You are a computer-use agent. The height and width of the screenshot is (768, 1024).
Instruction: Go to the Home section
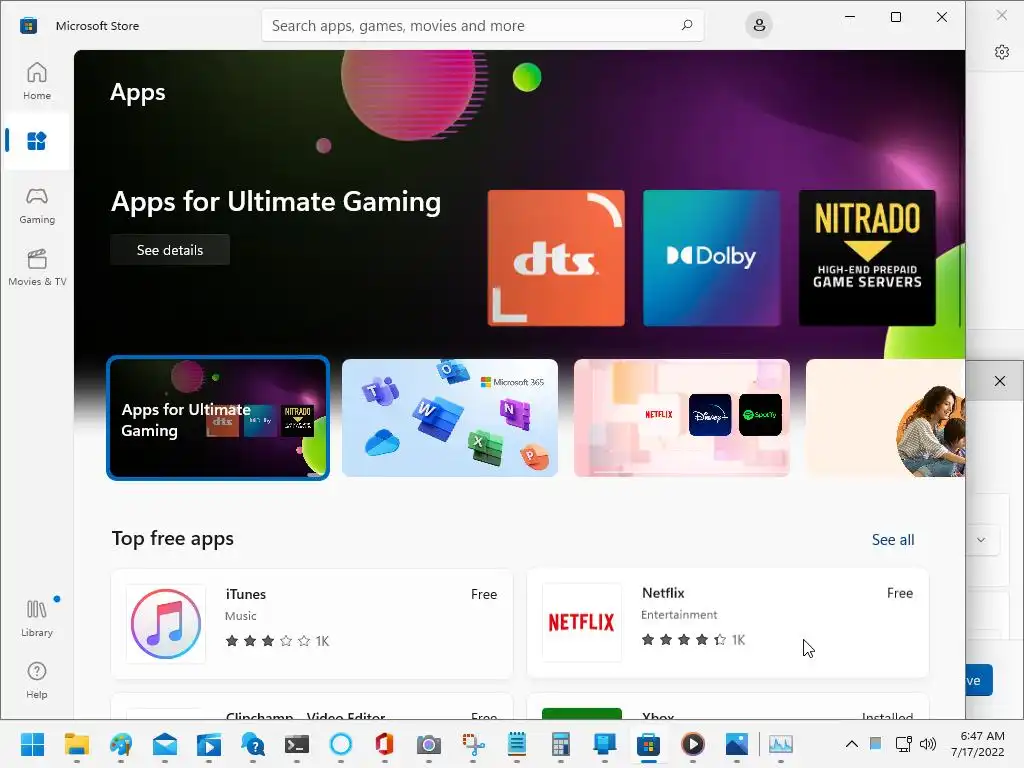coord(37,81)
